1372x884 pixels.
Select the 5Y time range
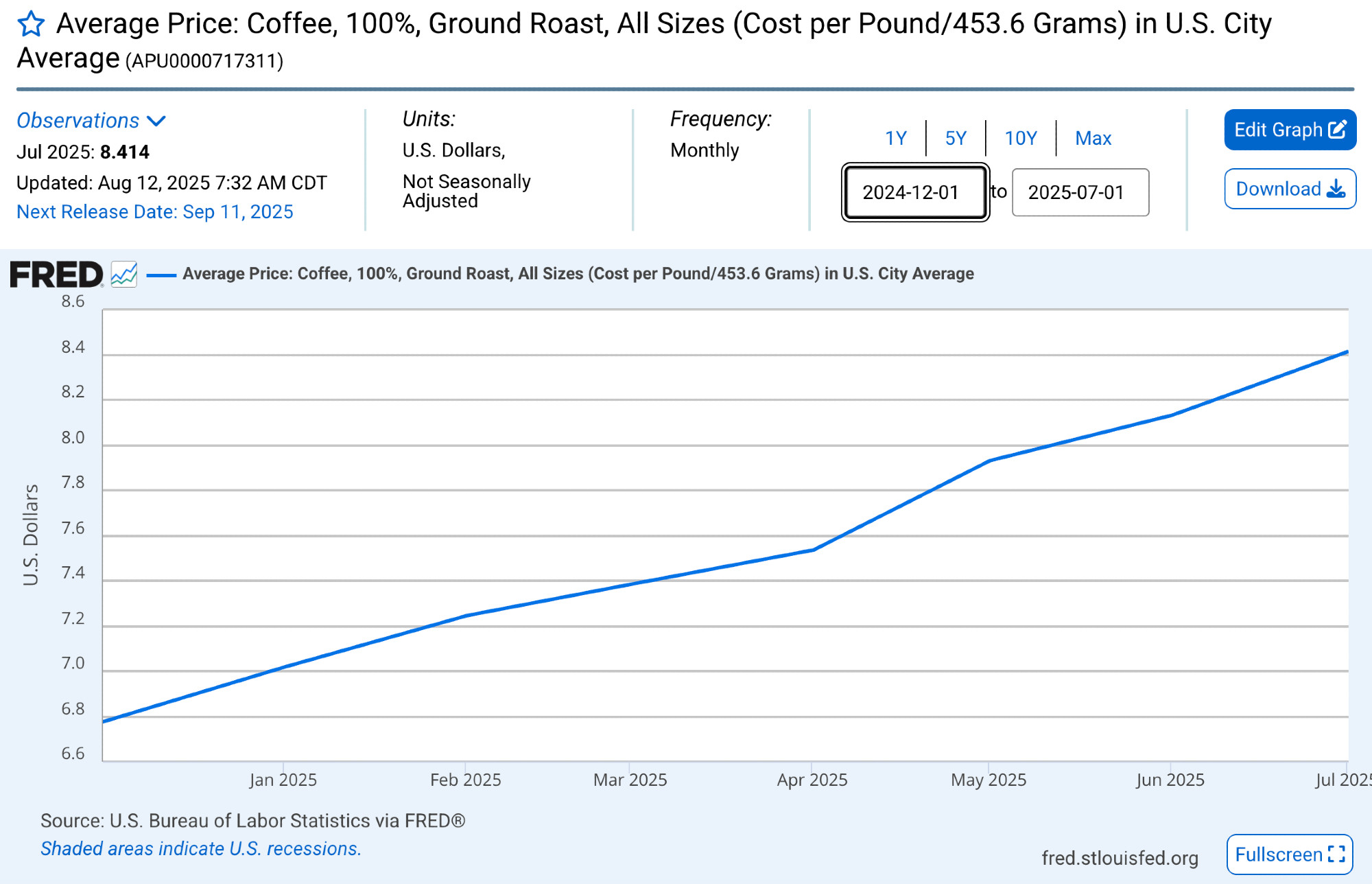[956, 138]
